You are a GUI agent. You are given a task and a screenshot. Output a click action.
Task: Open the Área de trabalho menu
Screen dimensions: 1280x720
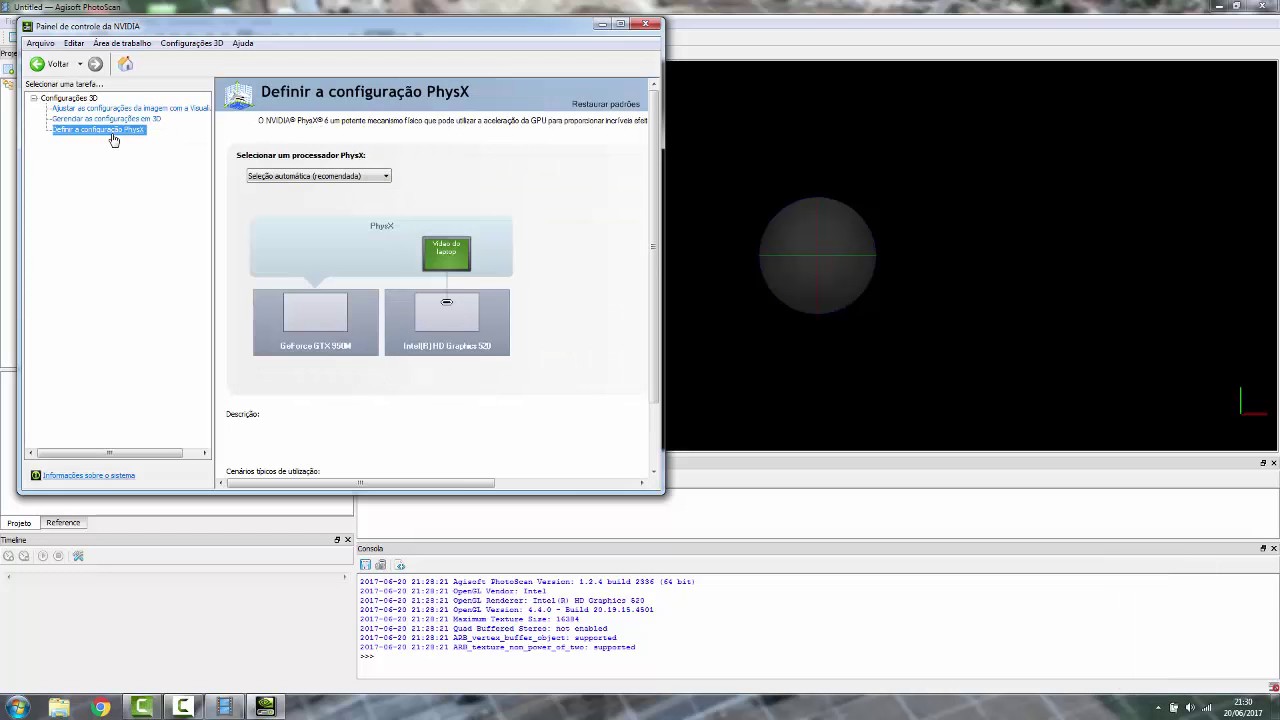click(122, 43)
